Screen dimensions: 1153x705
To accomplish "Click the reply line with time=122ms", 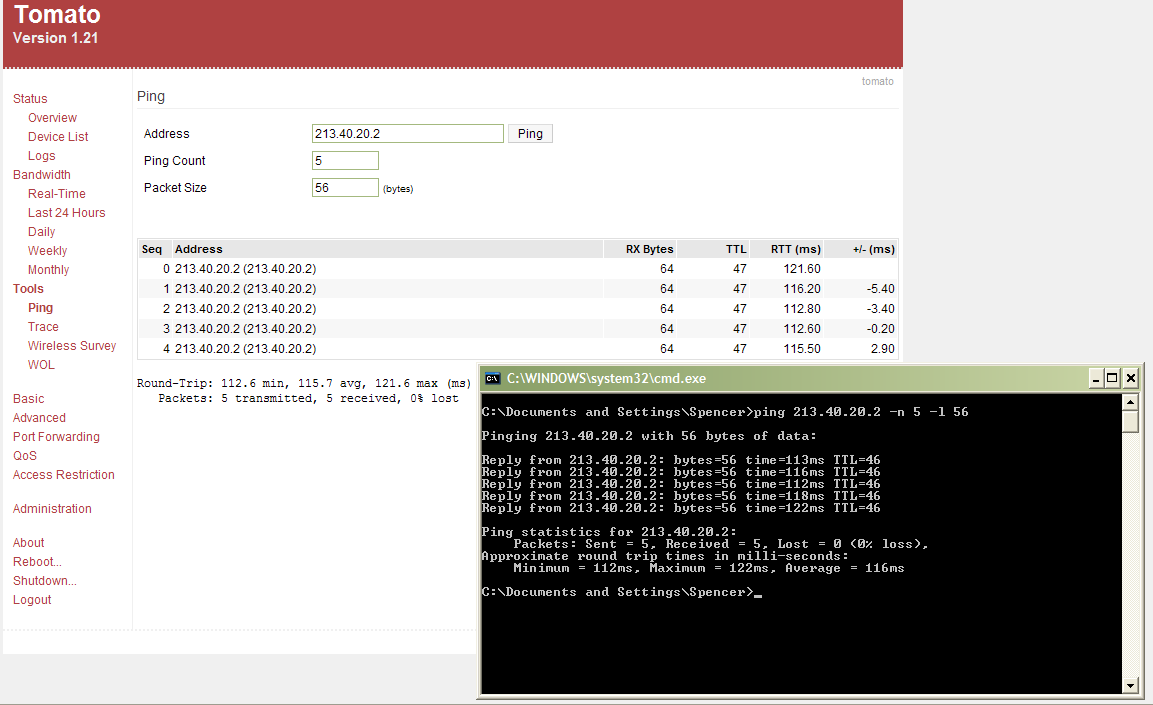I will 681,508.
